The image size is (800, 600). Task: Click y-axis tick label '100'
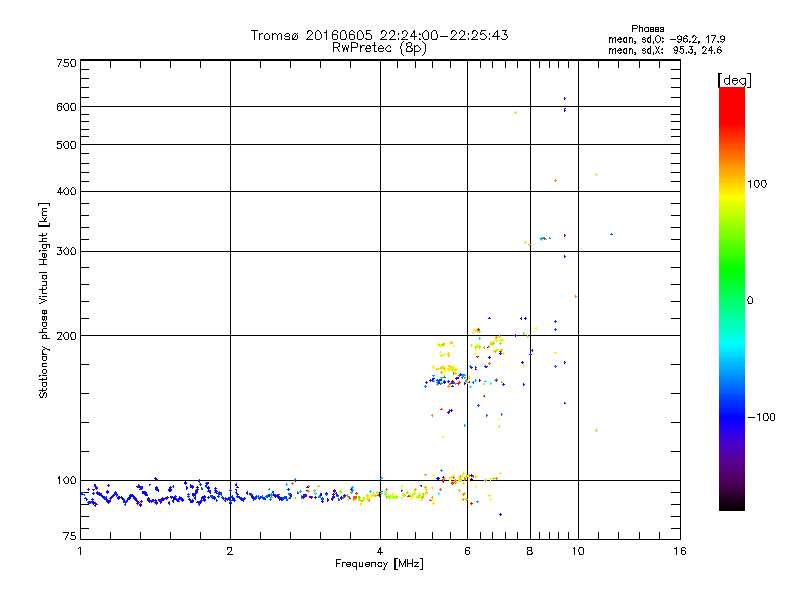pyautogui.click(x=66, y=481)
